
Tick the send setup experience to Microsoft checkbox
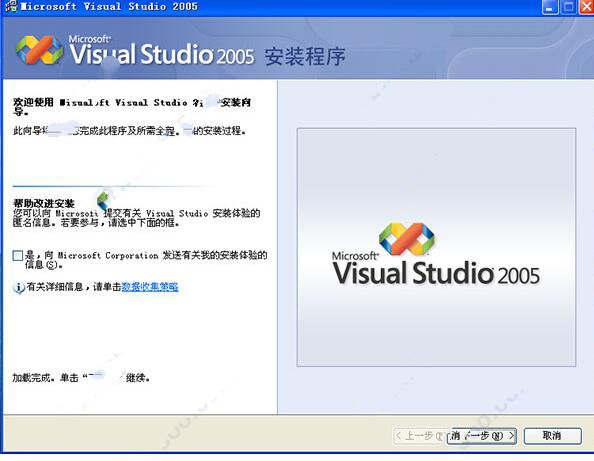coord(18,256)
